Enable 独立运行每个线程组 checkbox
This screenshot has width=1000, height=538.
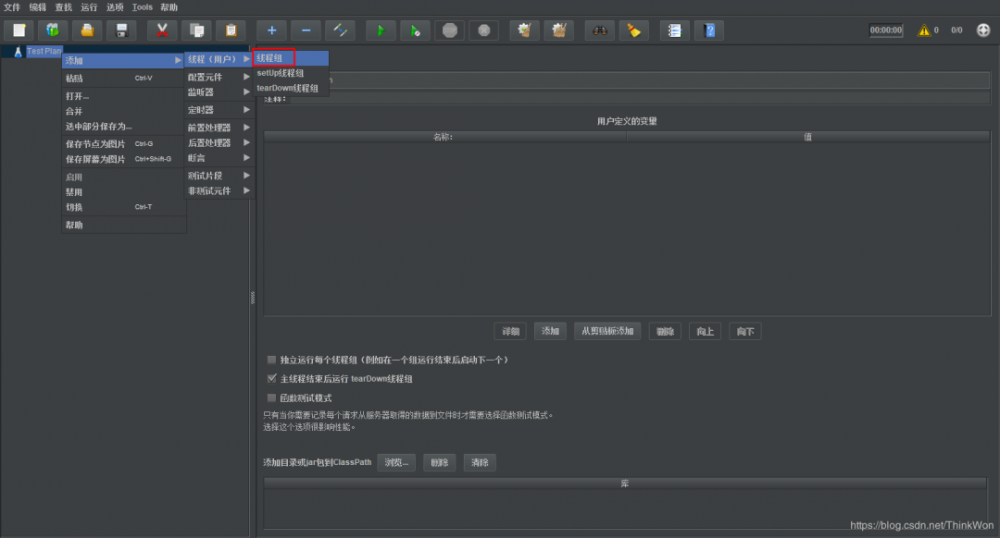272,360
